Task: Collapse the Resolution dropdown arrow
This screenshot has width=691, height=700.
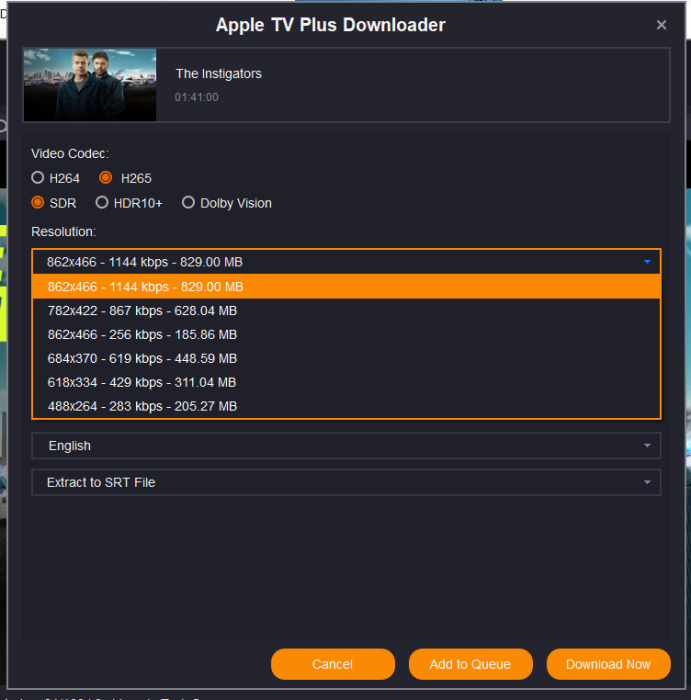Action: 647,262
